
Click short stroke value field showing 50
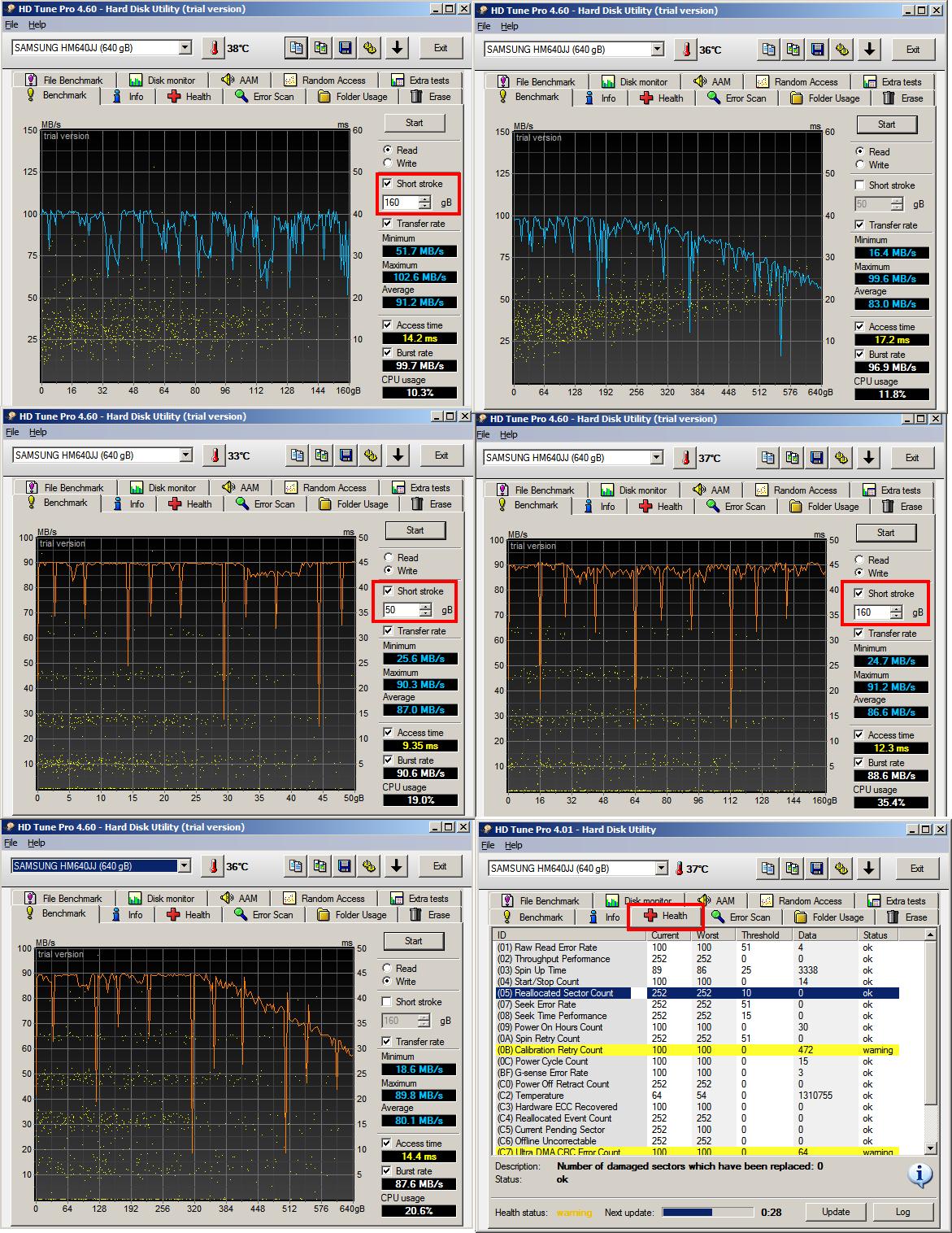[400, 610]
